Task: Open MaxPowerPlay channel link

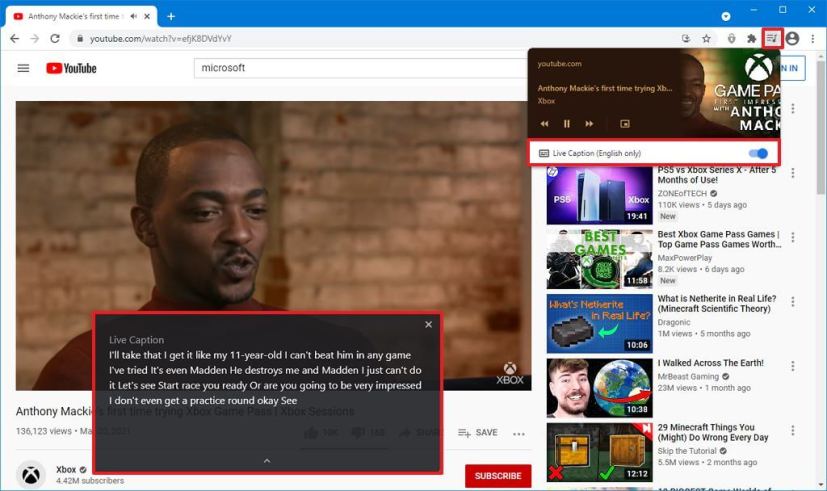Action: point(685,258)
